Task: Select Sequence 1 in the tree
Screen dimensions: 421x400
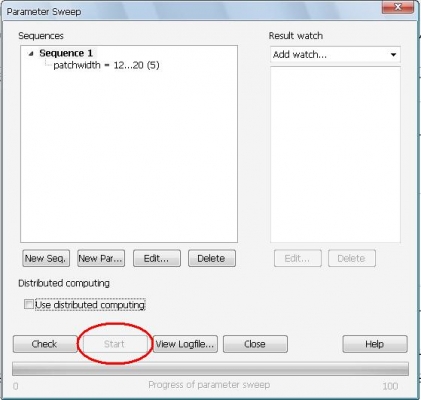Action: [66, 53]
